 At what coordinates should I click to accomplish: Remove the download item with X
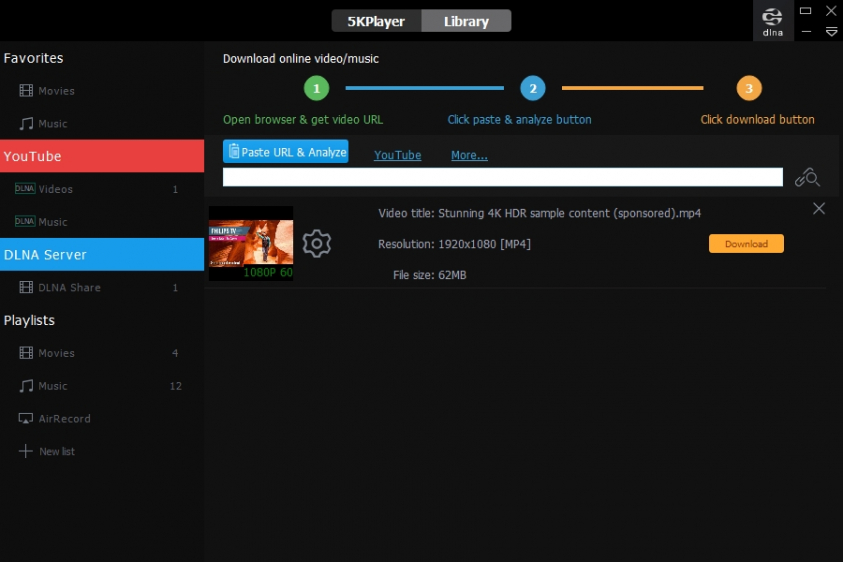[819, 208]
